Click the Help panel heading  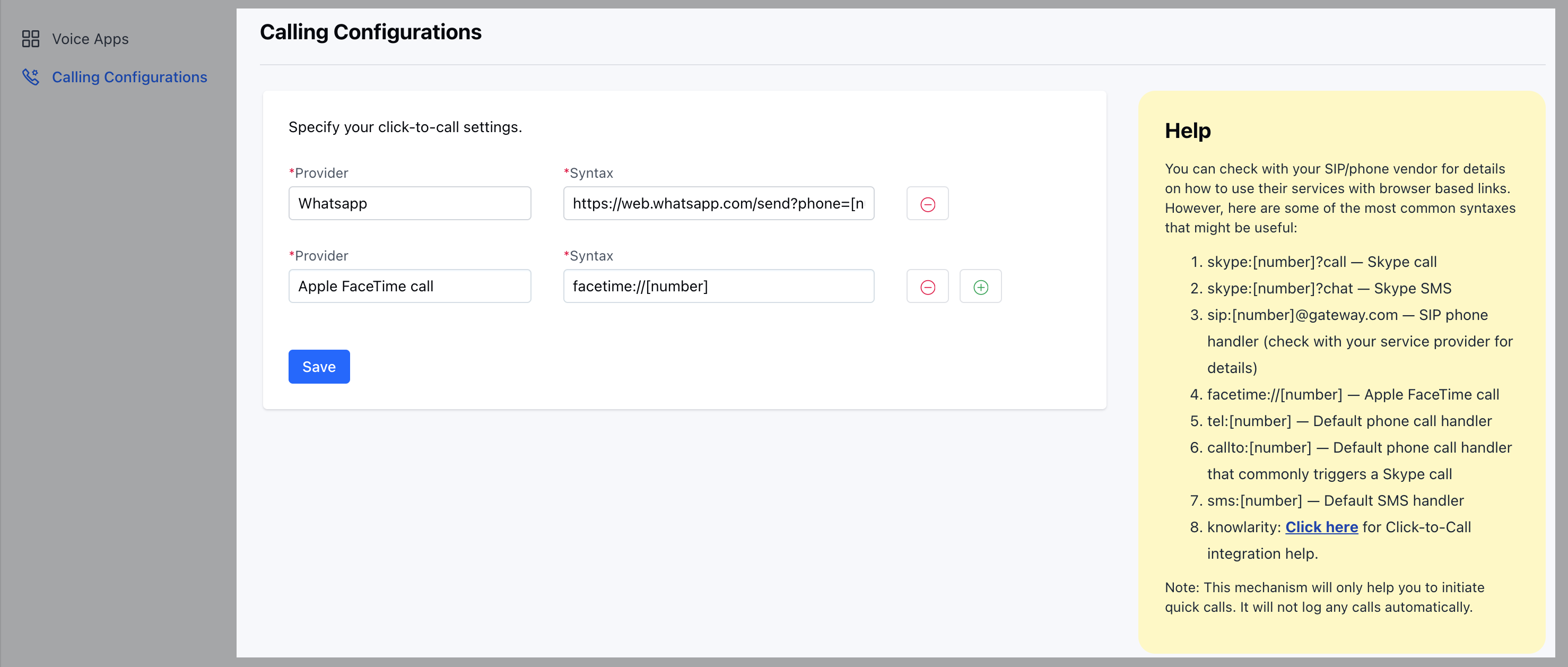(1187, 131)
